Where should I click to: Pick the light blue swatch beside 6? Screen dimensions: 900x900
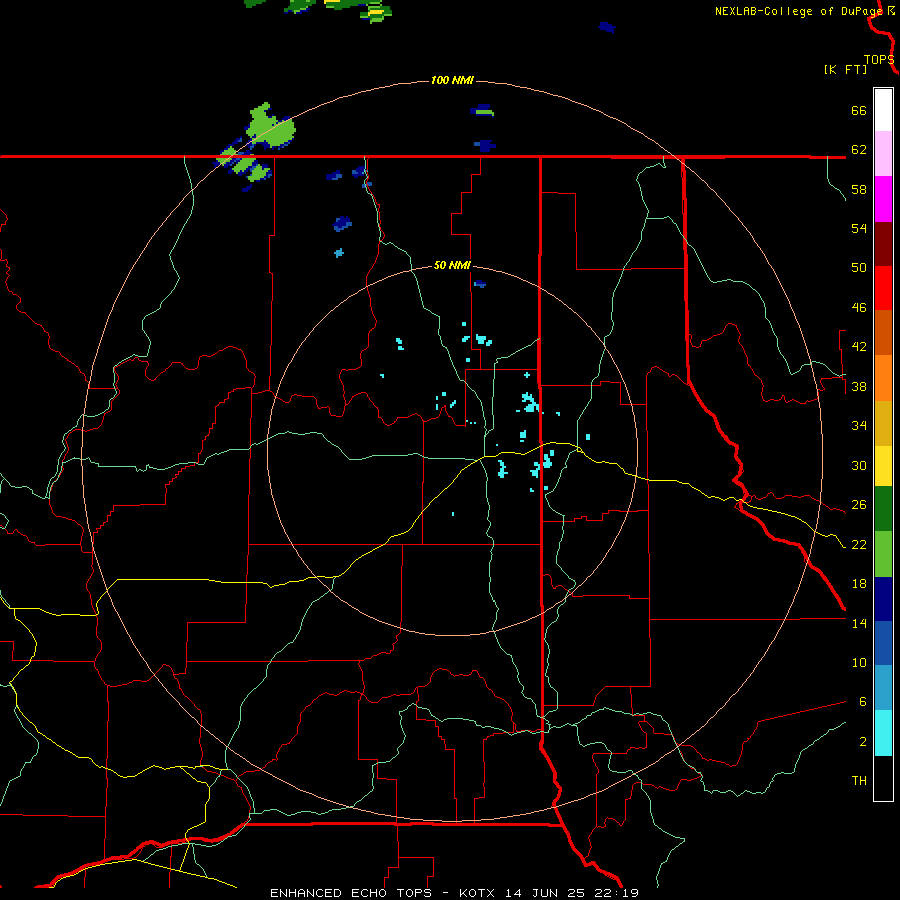pos(883,688)
